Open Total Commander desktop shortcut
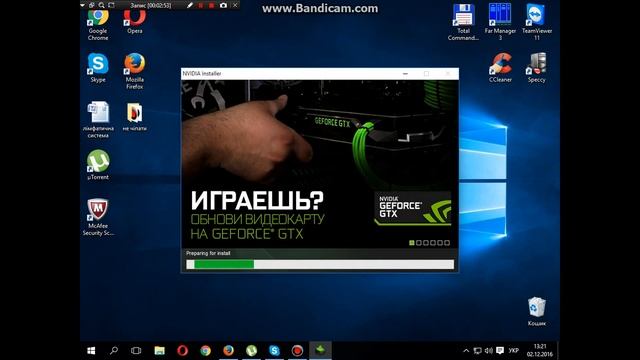The height and width of the screenshot is (360, 640). (463, 22)
